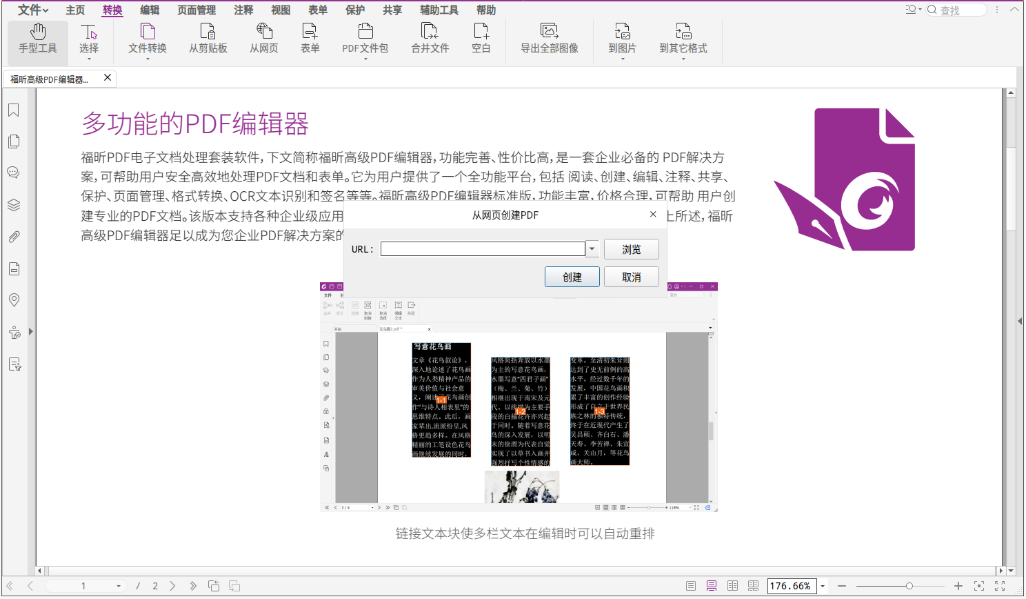Click the zoom percentage box showing 176.66%

792,586
